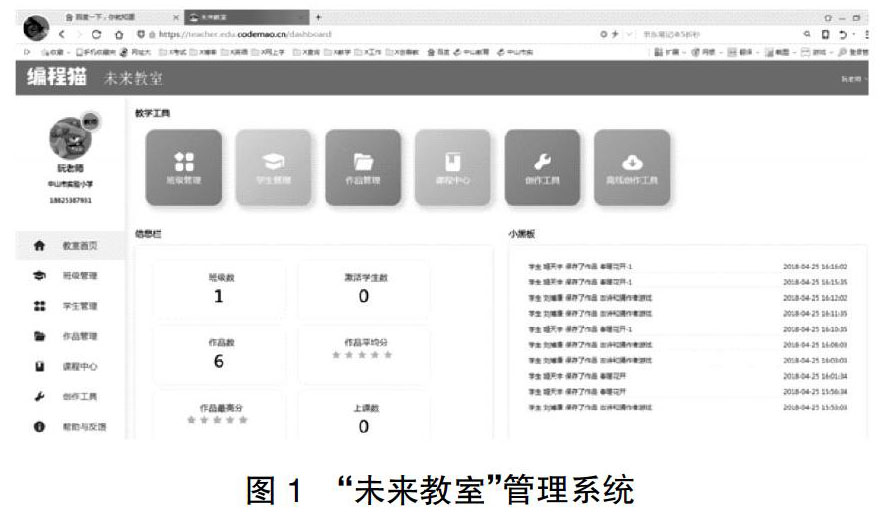
Task: Open the 离线创作工具 cloud download tile
Action: point(632,168)
